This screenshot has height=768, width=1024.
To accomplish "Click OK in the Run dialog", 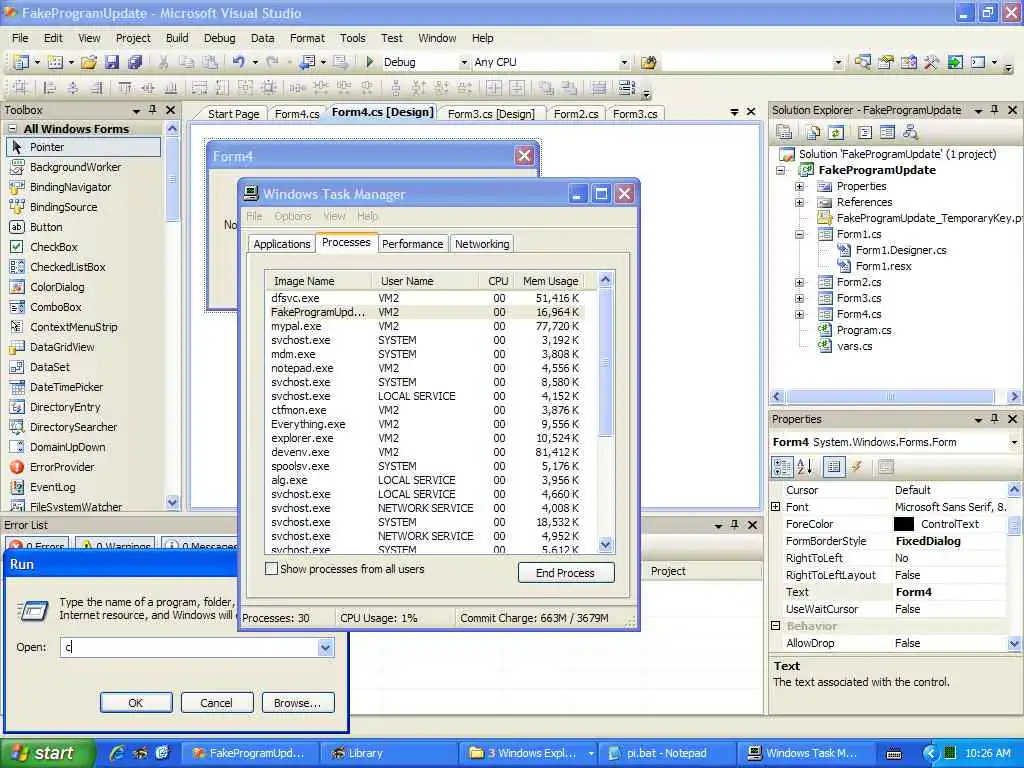I will pos(136,703).
